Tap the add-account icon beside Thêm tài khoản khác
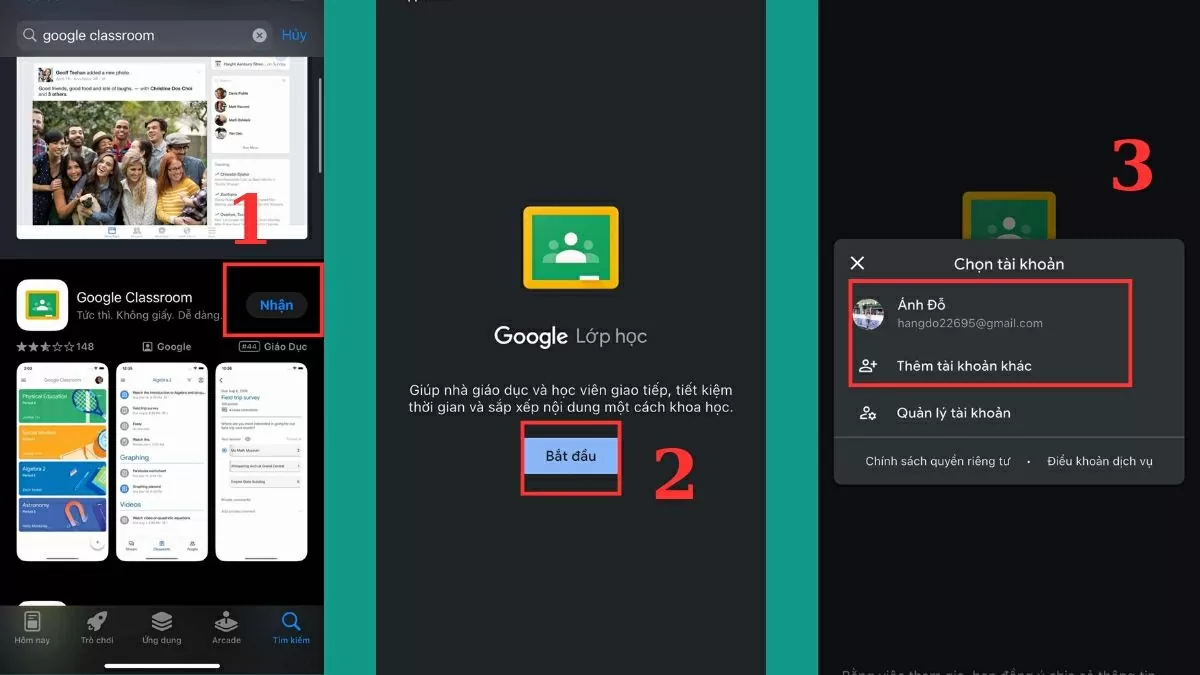The height and width of the screenshot is (675, 1200). pos(868,365)
